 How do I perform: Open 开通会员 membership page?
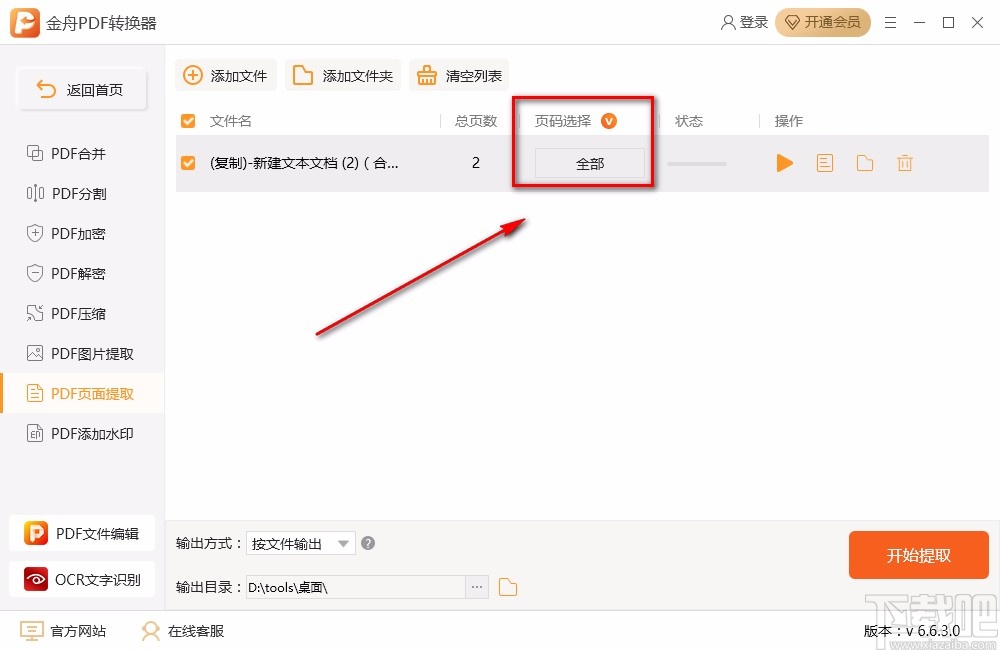click(823, 21)
